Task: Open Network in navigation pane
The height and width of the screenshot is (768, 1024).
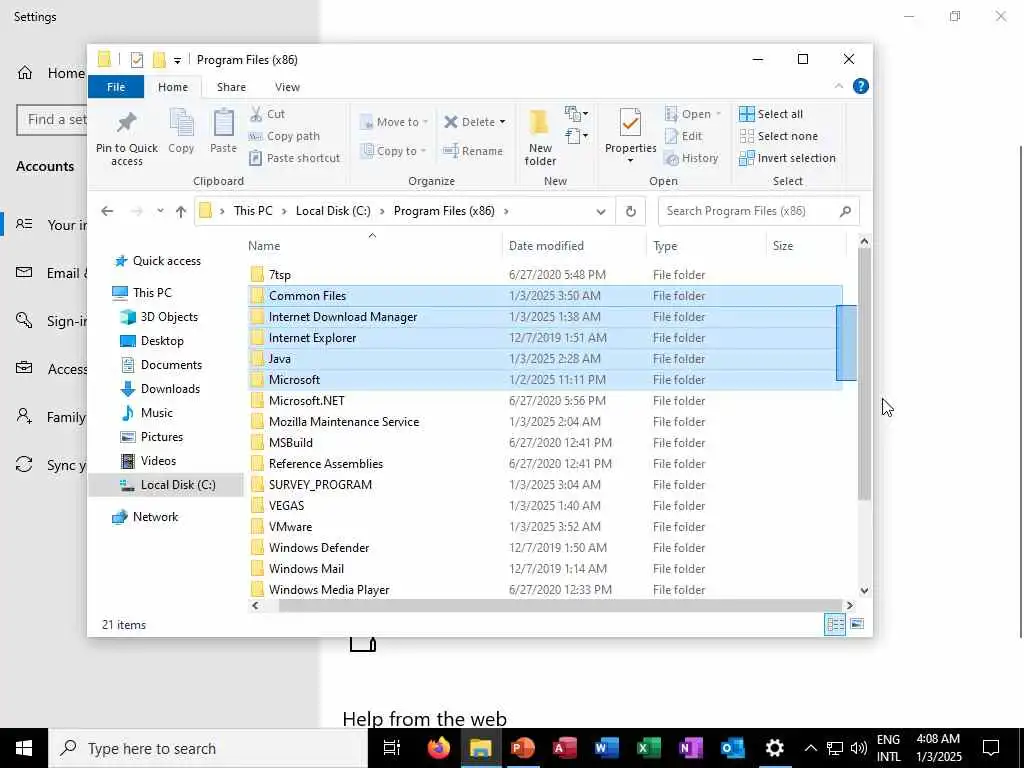Action: pos(155,517)
